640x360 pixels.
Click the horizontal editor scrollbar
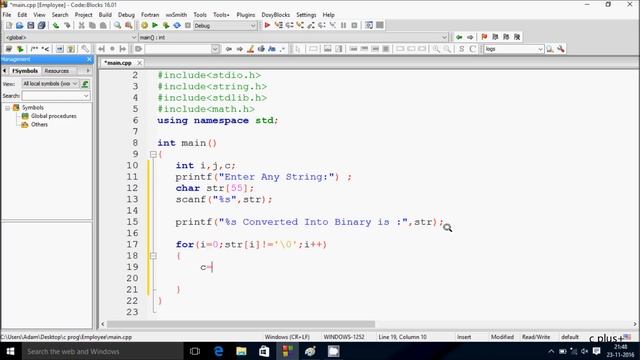241,324
